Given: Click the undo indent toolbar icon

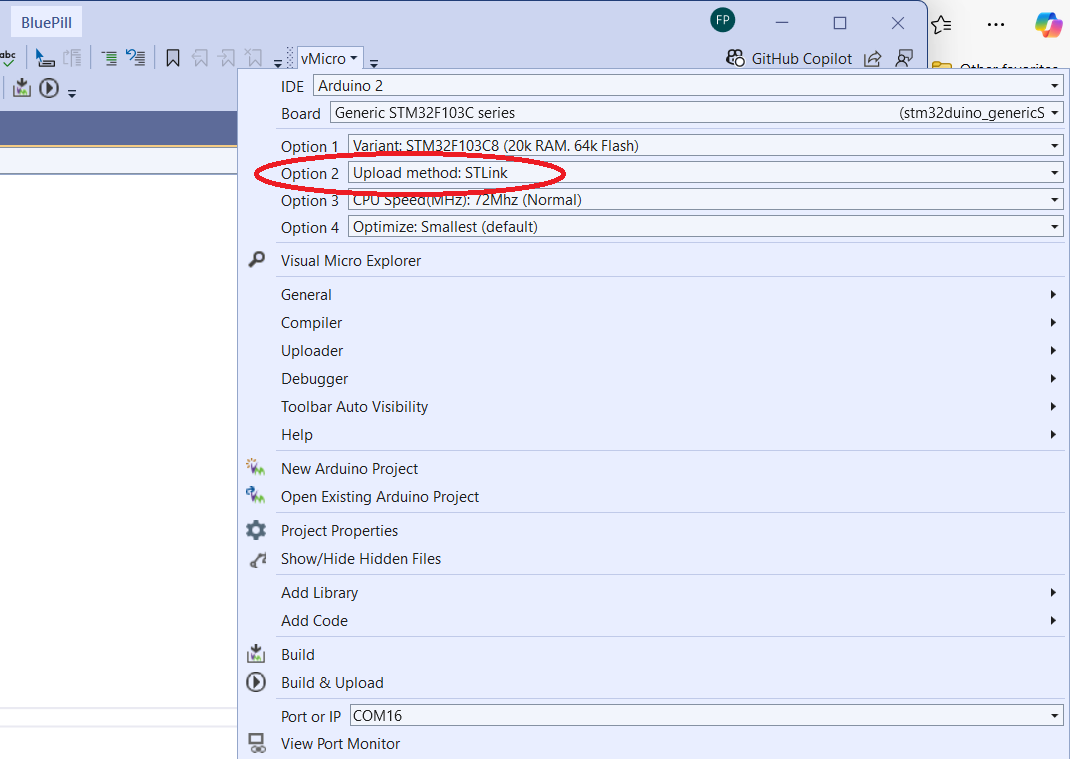Looking at the screenshot, I should [x=136, y=58].
